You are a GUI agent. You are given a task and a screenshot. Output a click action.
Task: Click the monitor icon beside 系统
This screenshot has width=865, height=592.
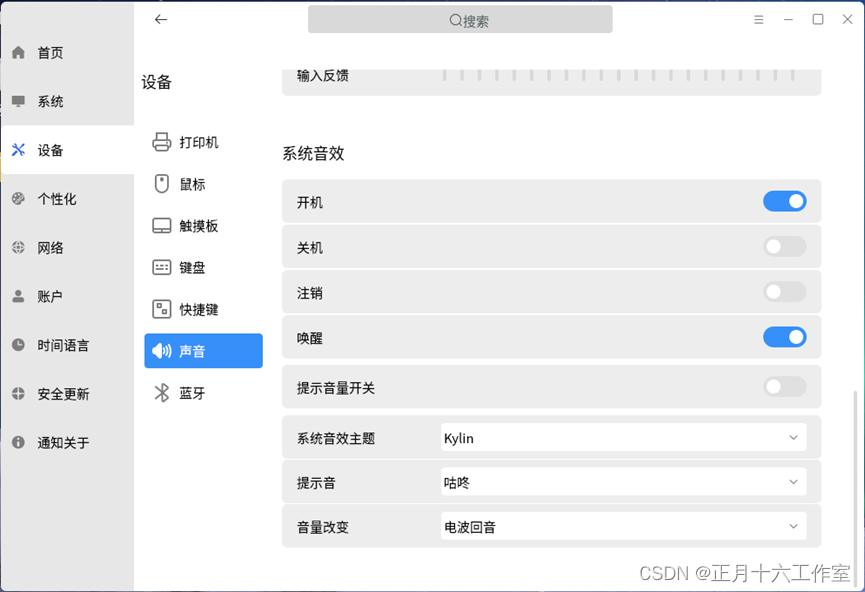18,101
